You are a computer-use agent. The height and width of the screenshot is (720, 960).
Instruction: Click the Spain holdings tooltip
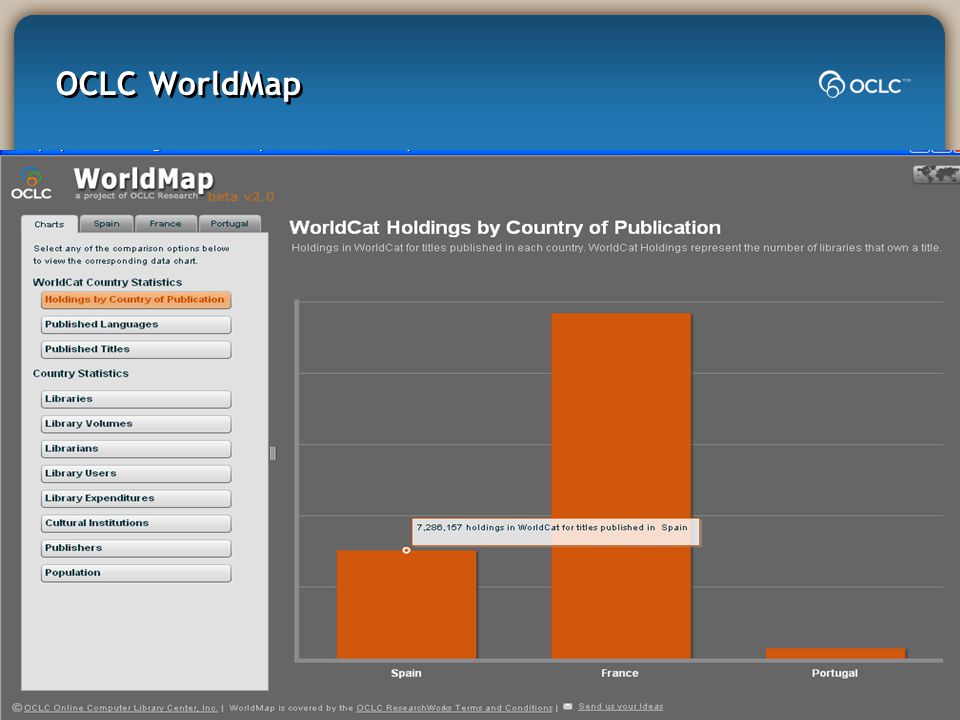555,531
